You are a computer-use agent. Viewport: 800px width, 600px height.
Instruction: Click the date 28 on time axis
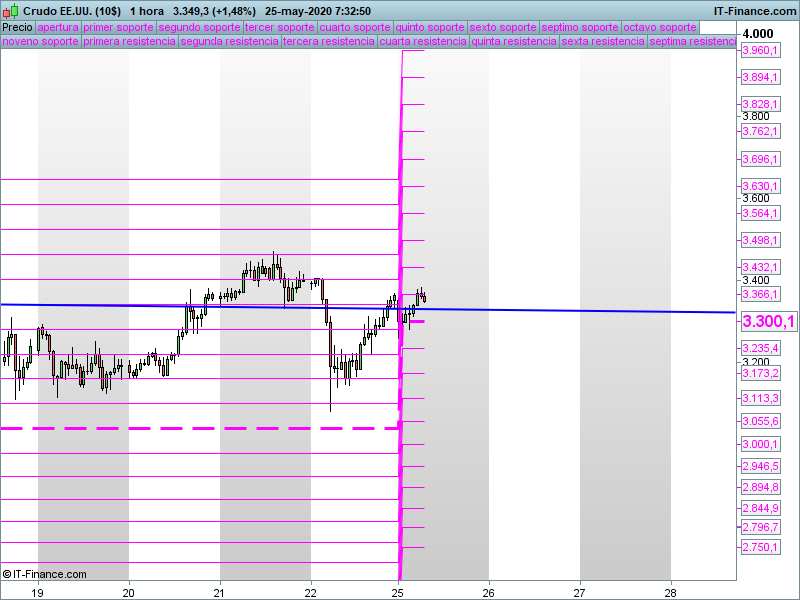pyautogui.click(x=670, y=592)
